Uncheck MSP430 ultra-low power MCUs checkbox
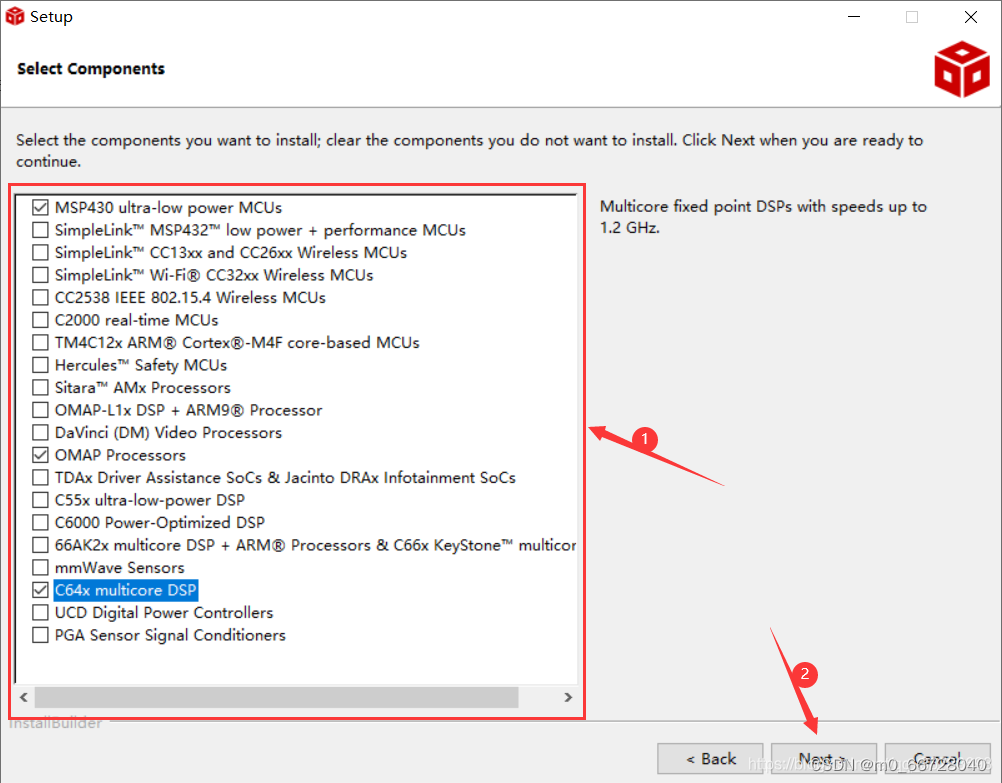Image resolution: width=1002 pixels, height=783 pixels. (40, 208)
